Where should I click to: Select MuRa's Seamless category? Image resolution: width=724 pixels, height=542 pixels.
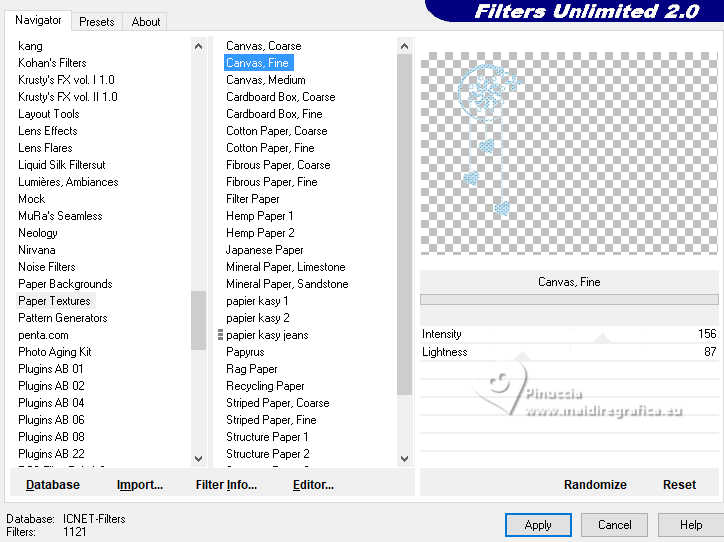(x=60, y=216)
